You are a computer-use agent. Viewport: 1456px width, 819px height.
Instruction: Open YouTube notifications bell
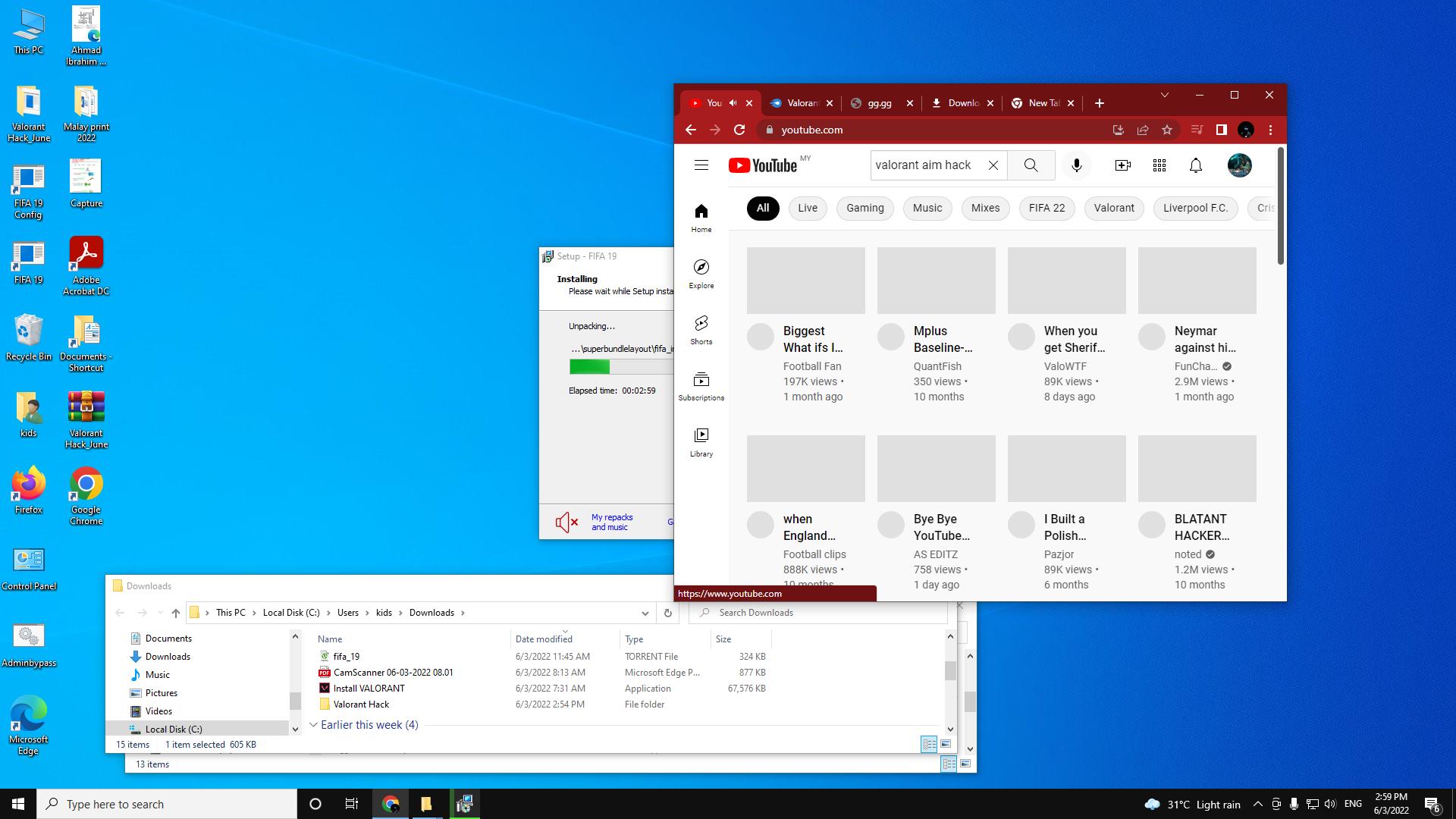[1195, 165]
